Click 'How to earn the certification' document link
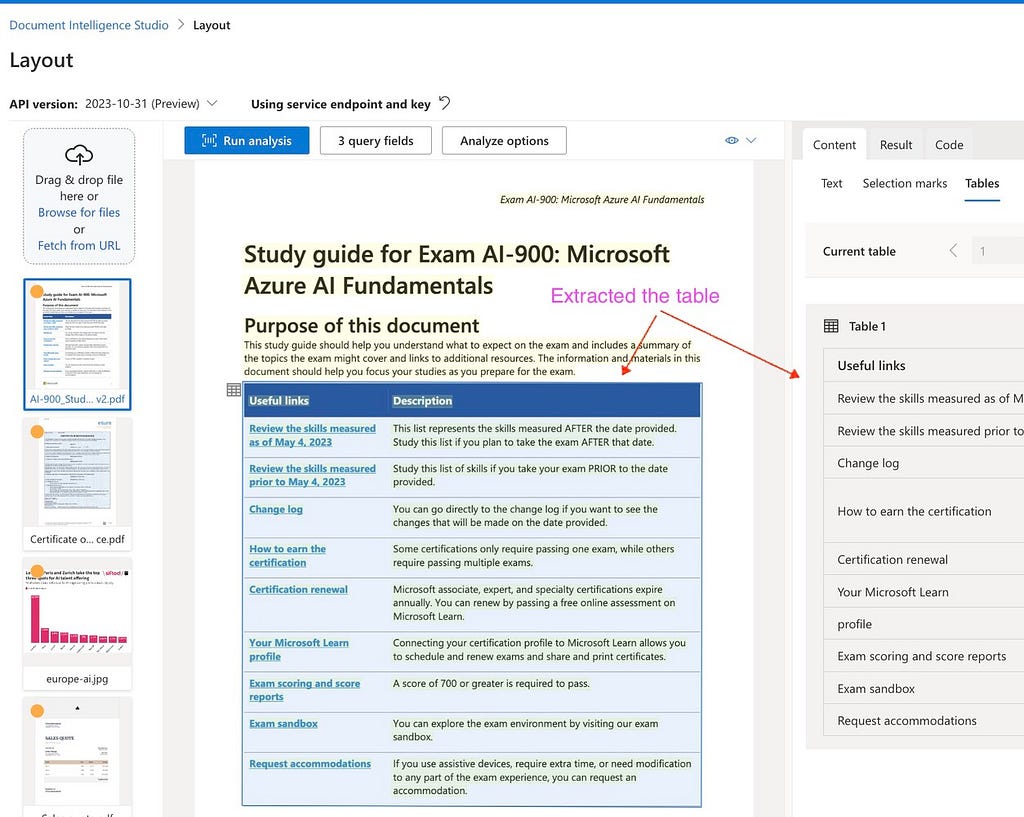This screenshot has height=817, width=1024. pyautogui.click(x=287, y=555)
